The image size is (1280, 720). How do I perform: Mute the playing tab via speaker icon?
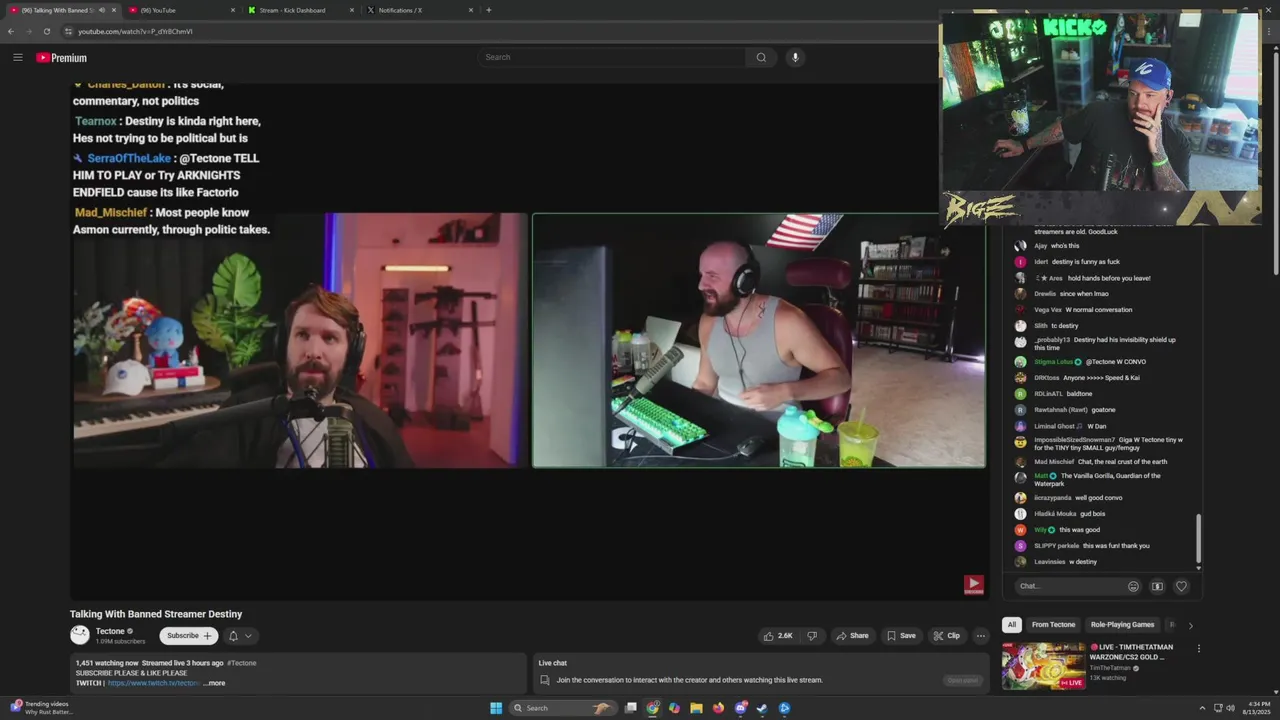point(101,10)
